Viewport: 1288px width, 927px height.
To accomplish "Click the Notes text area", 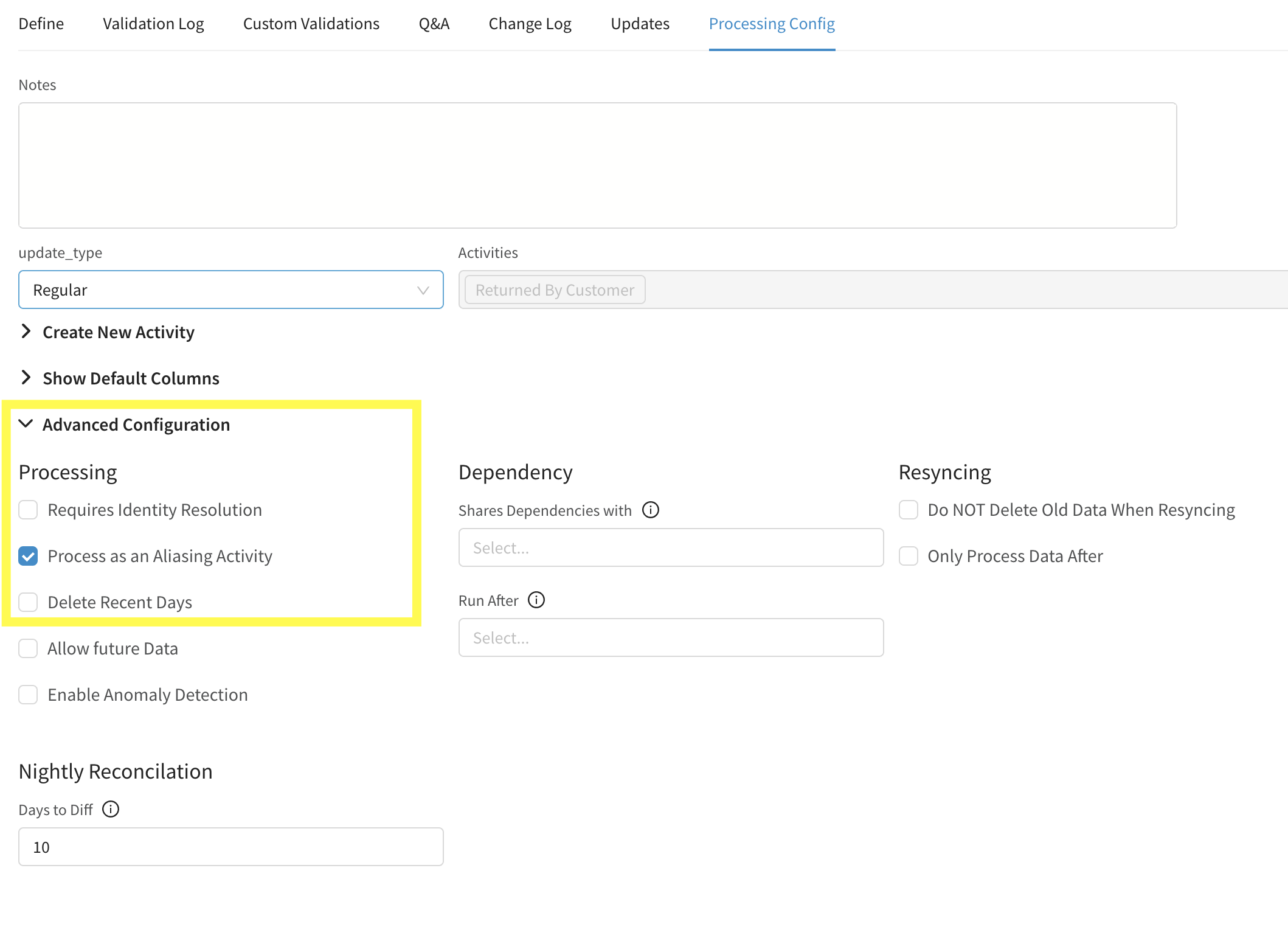I will (x=597, y=165).
